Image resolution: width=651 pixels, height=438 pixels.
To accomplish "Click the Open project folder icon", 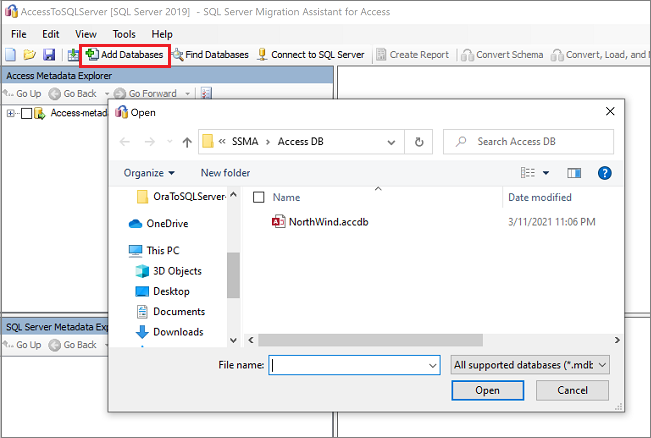I will point(30,54).
